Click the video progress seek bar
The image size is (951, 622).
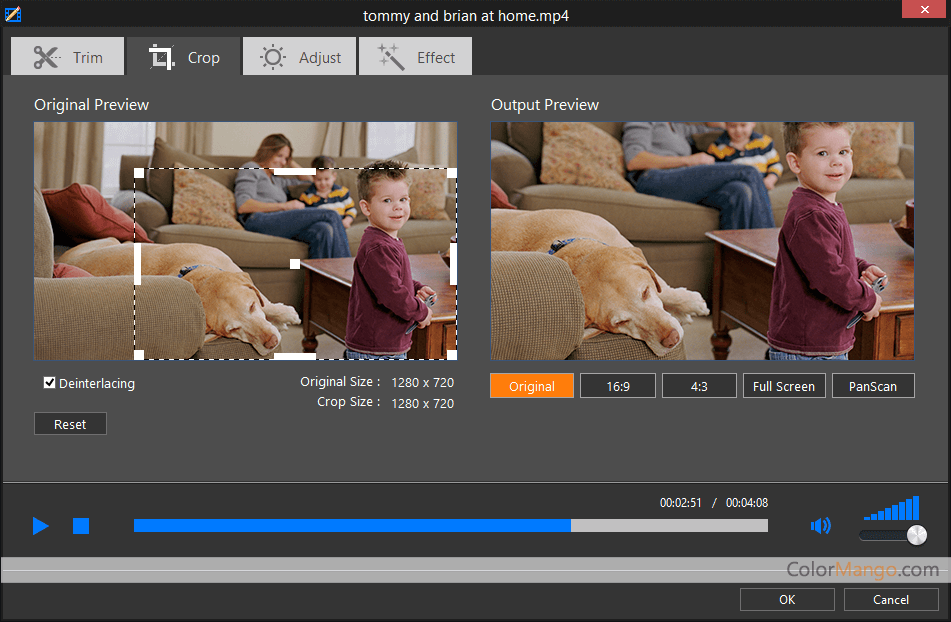point(450,526)
